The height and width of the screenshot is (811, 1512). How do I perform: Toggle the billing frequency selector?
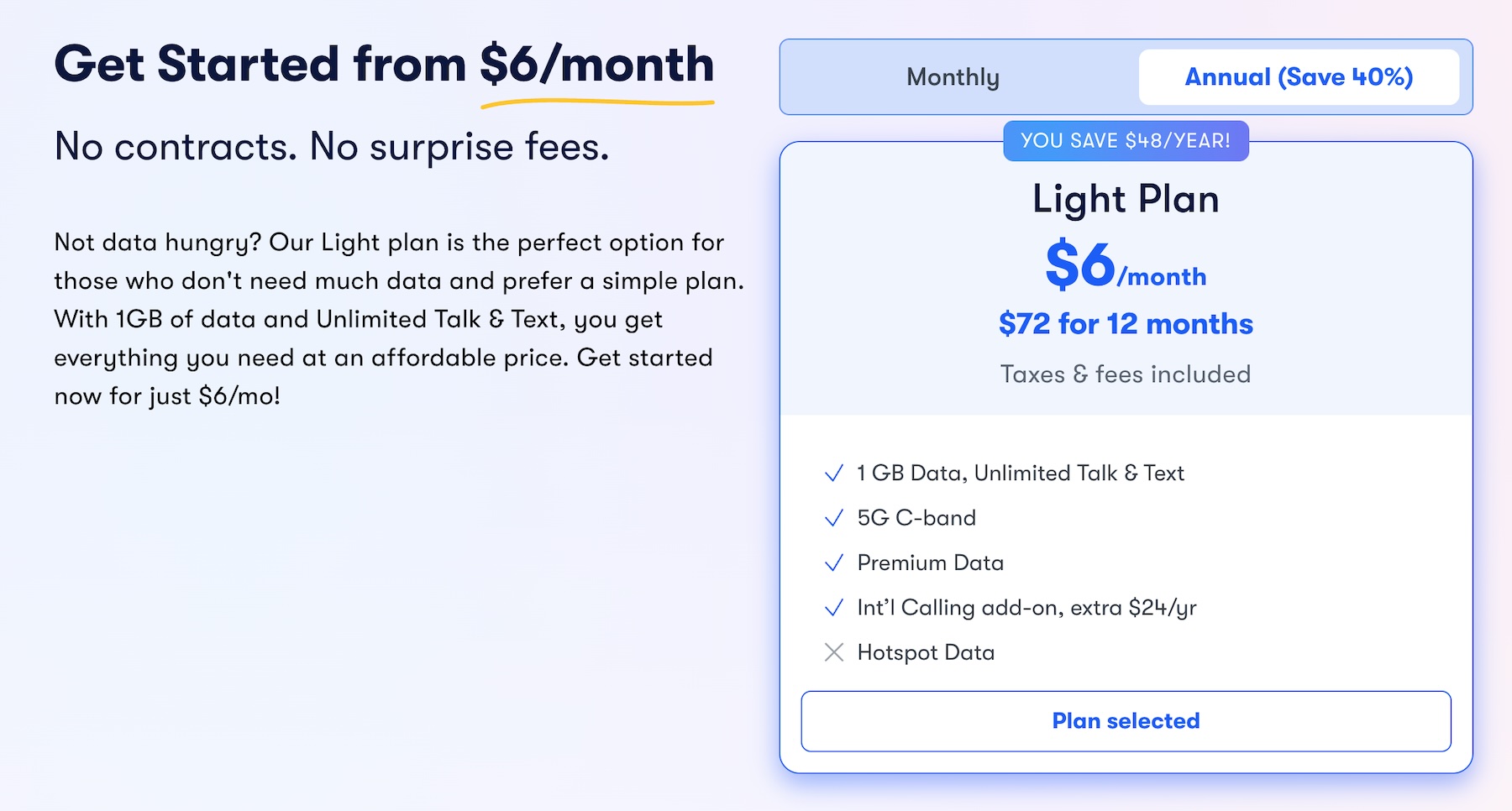pyautogui.click(x=1126, y=76)
